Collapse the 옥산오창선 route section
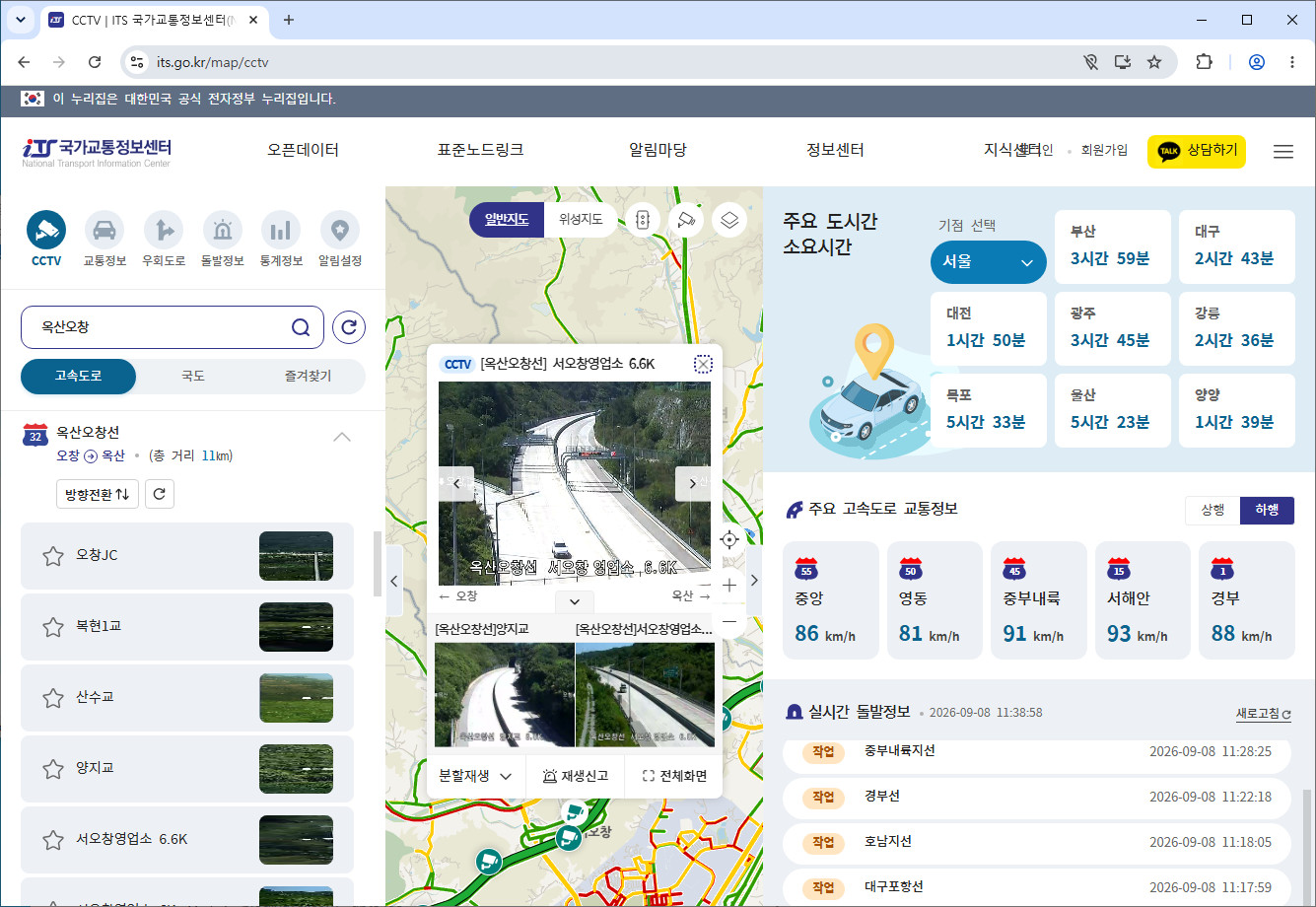 pos(342,437)
